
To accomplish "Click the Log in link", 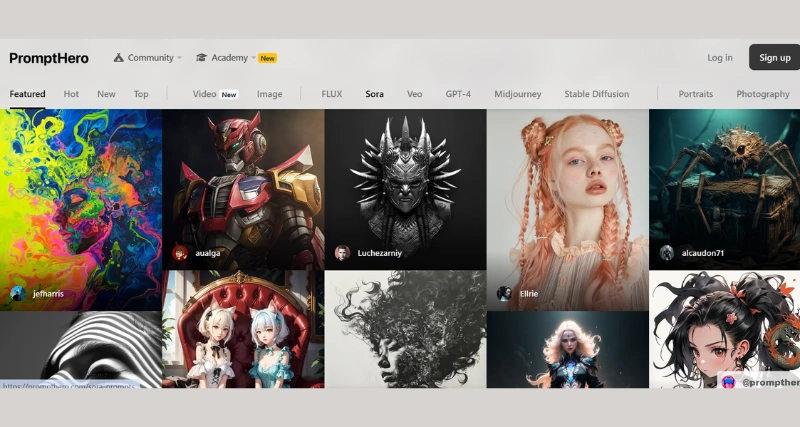I will [720, 58].
